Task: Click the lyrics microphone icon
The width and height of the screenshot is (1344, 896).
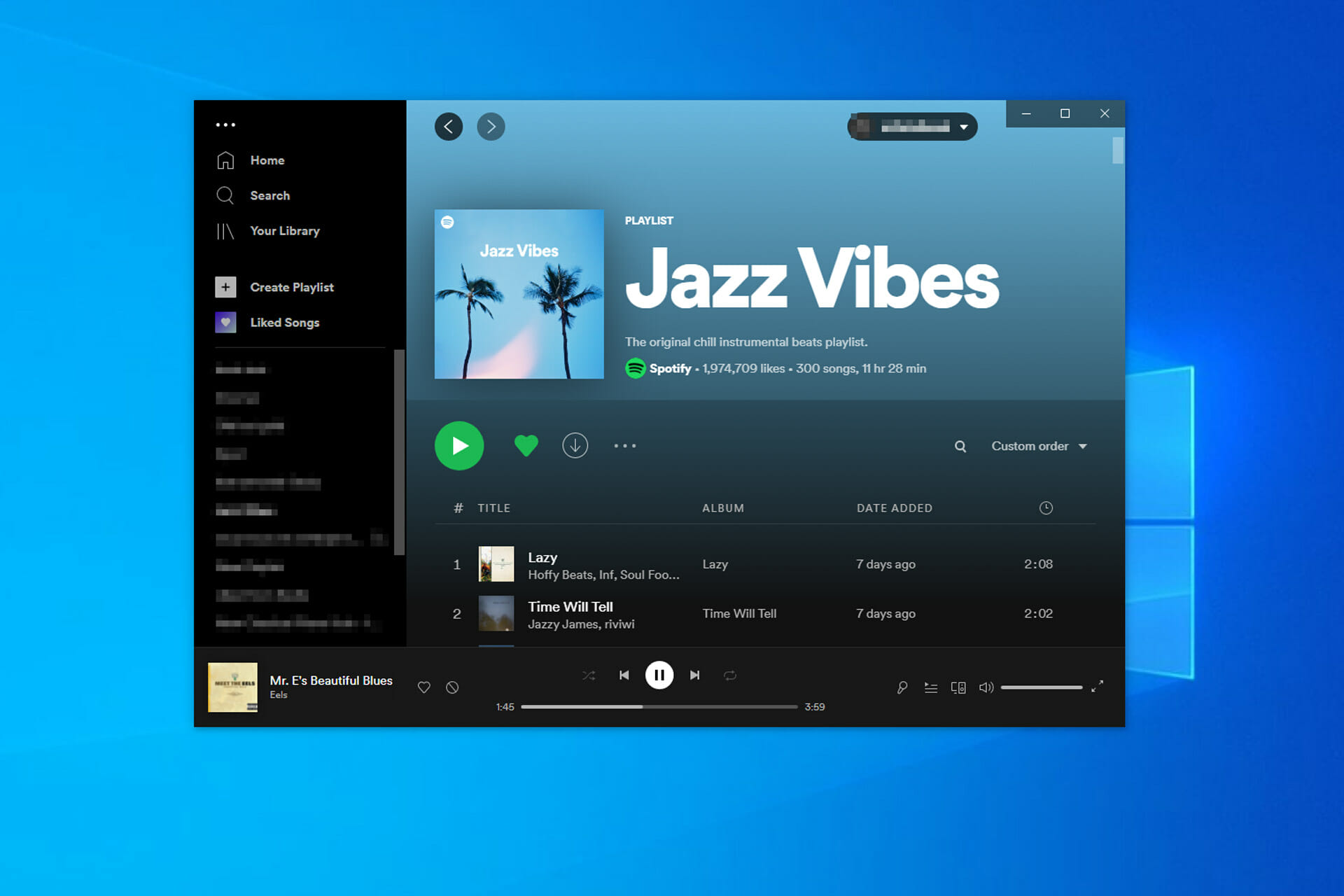Action: (x=902, y=687)
